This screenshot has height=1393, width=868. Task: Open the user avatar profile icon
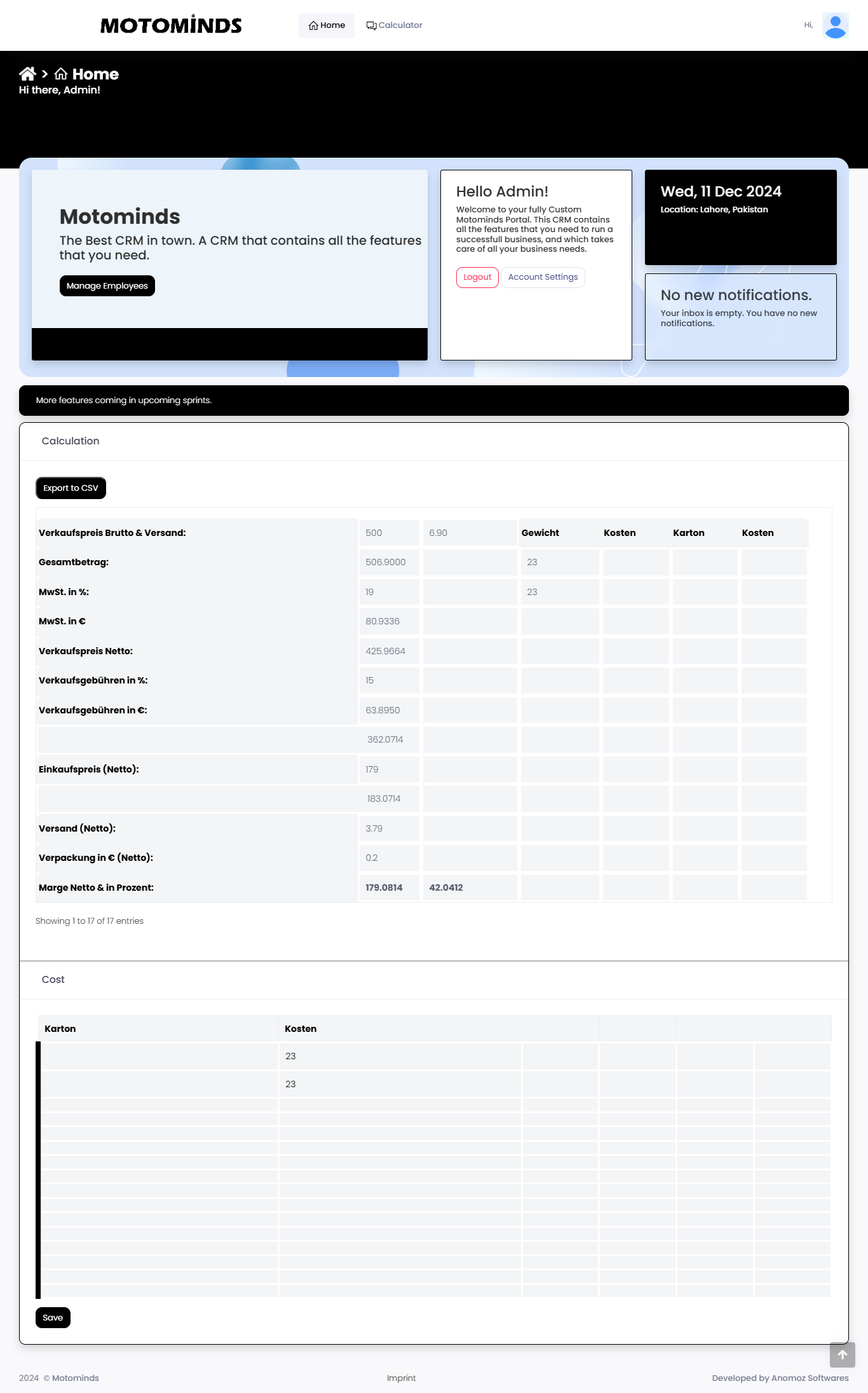[835, 25]
